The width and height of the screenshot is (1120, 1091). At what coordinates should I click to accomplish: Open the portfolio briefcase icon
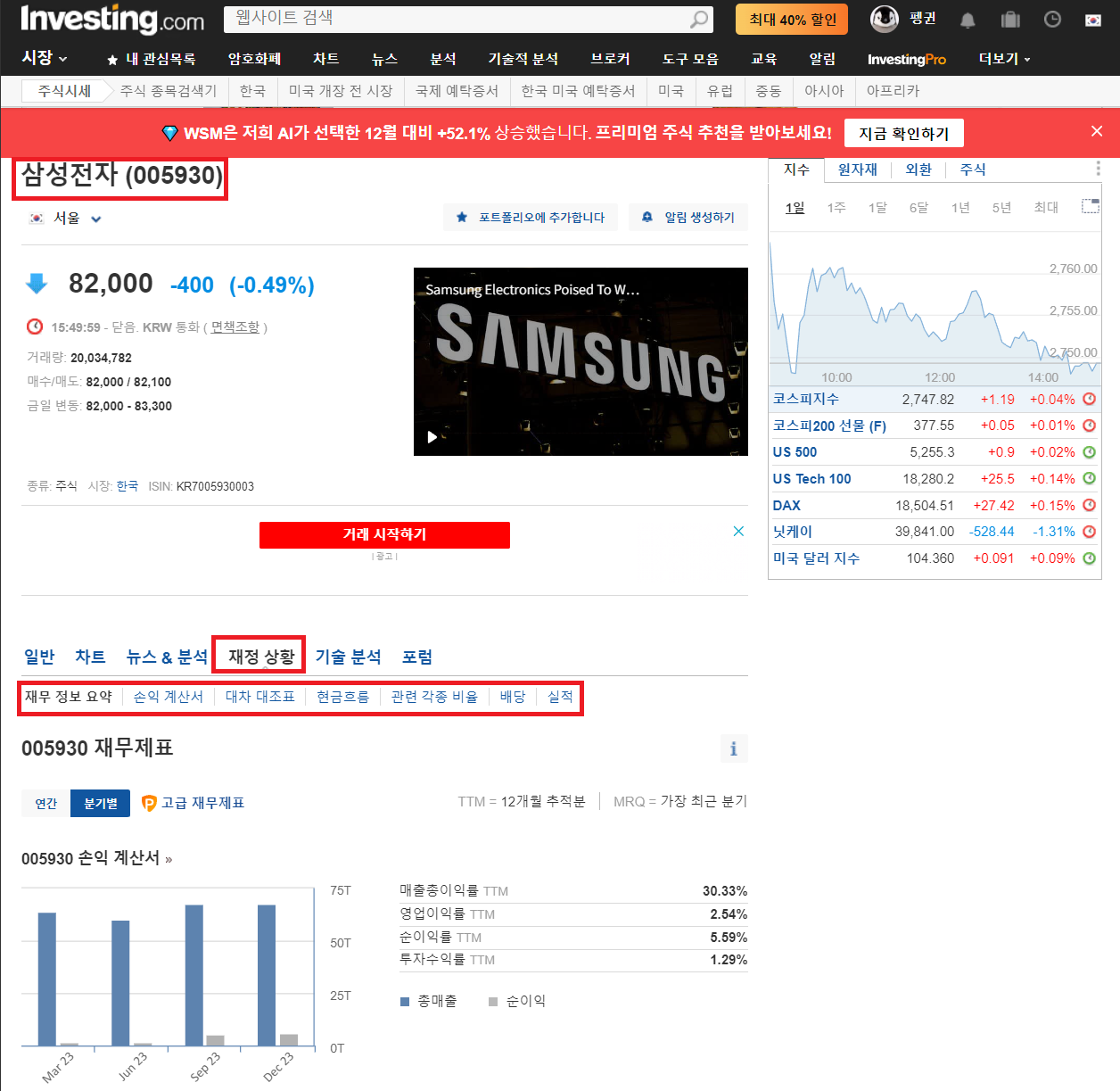1010,20
